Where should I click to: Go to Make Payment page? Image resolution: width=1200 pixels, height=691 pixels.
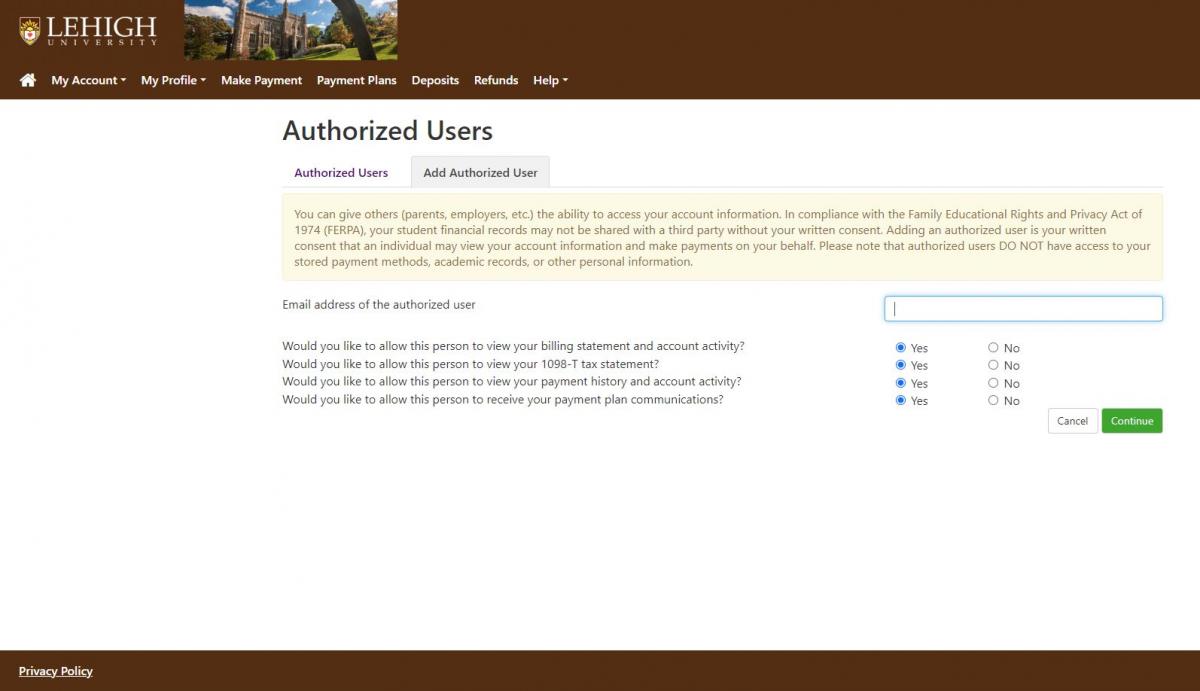(261, 80)
